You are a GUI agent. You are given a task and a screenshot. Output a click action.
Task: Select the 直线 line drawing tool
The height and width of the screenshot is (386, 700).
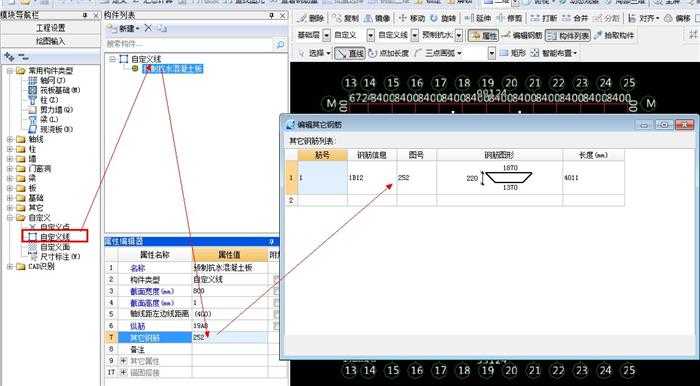[x=350, y=53]
